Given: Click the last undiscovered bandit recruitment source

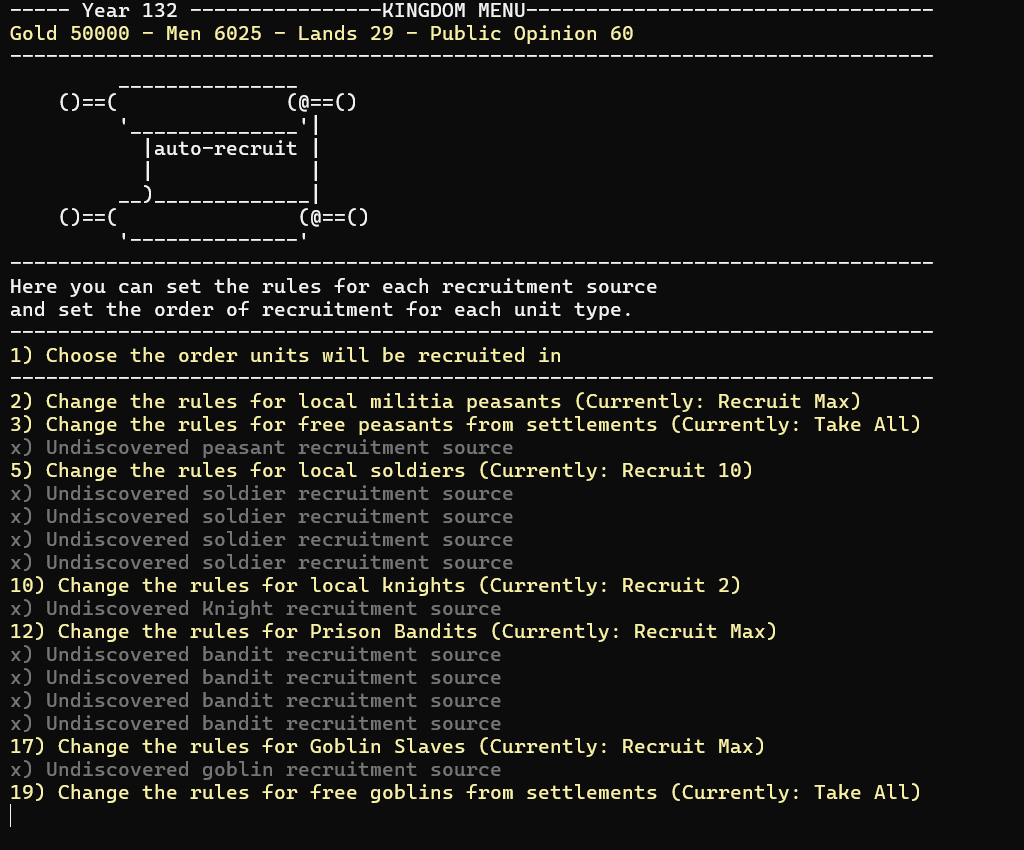Looking at the screenshot, I should tap(255, 723).
